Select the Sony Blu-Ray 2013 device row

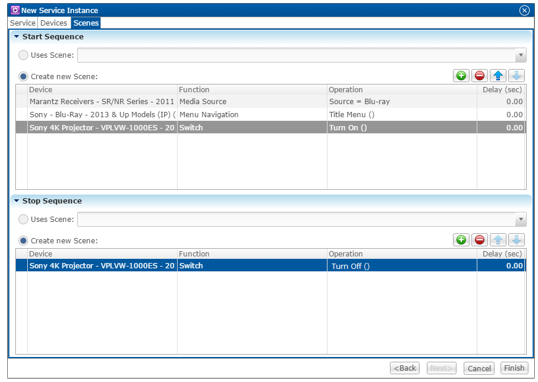(271, 115)
